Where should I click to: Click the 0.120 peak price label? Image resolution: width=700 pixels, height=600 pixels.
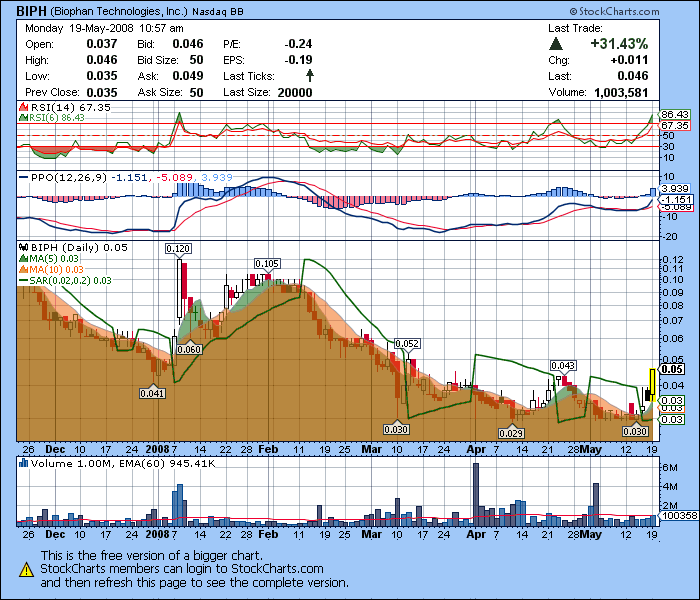[178, 248]
